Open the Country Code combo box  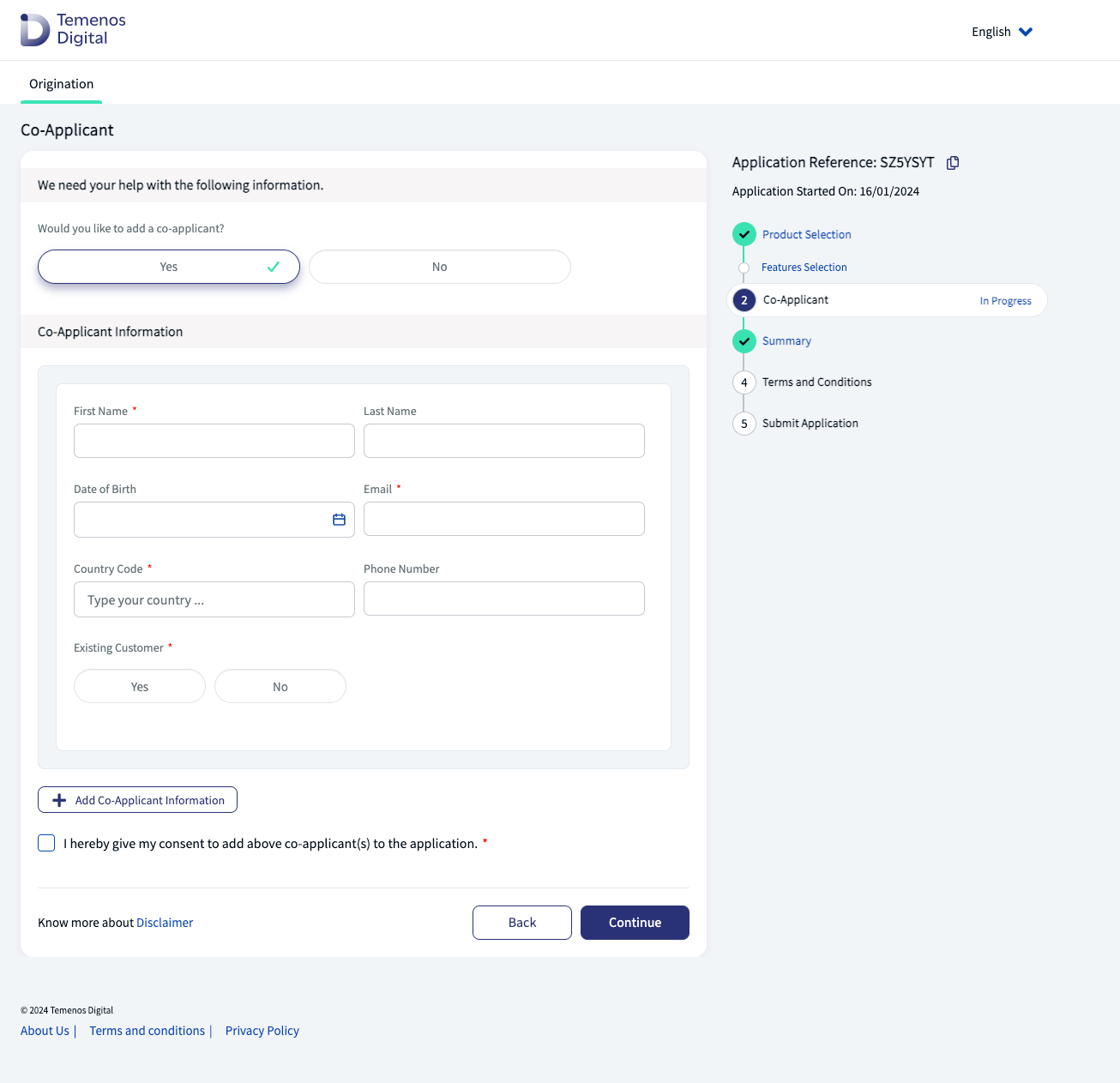point(214,599)
